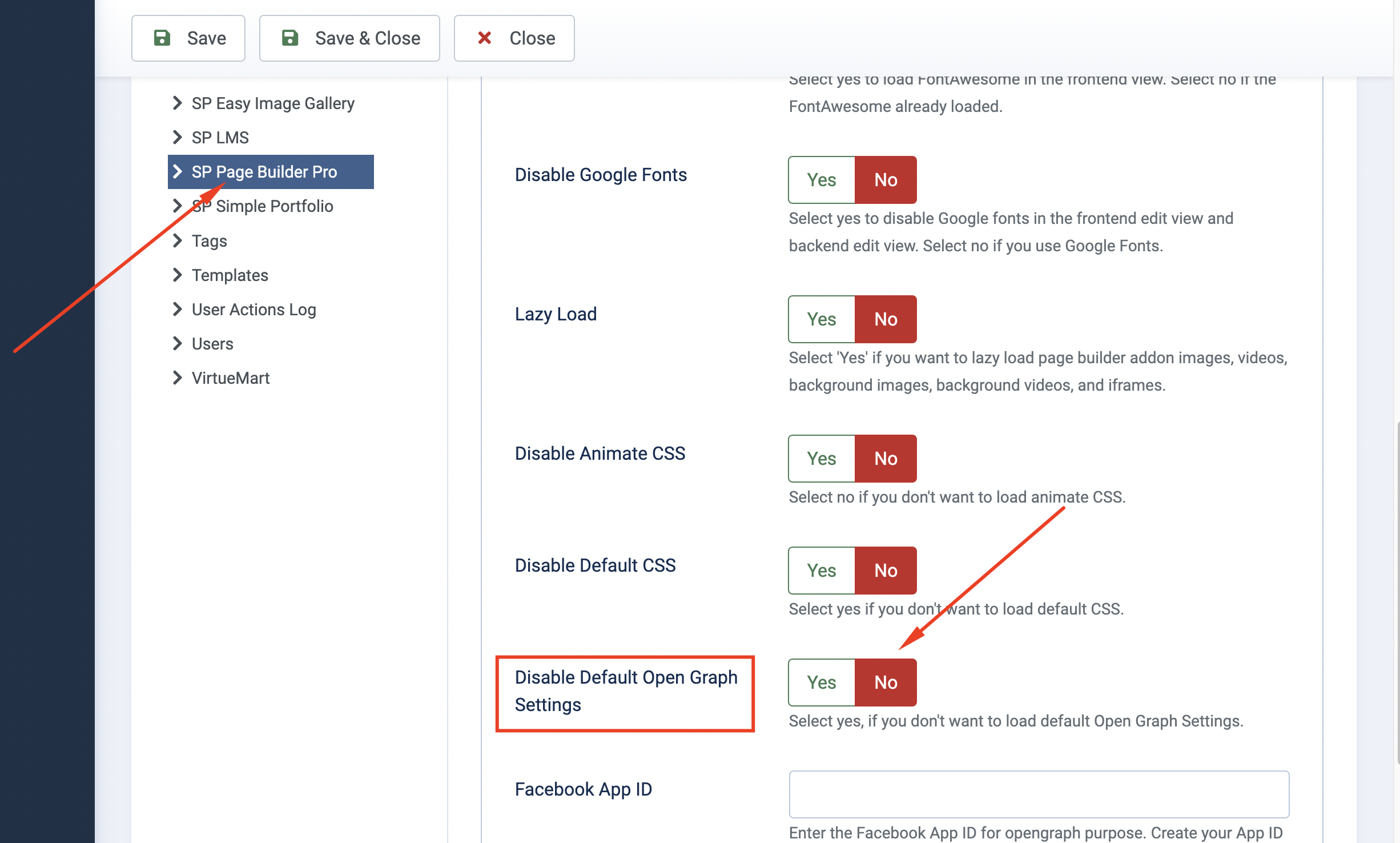The width and height of the screenshot is (1400, 843).
Task: Set Disable Google Fonts to Yes
Action: [x=822, y=180]
